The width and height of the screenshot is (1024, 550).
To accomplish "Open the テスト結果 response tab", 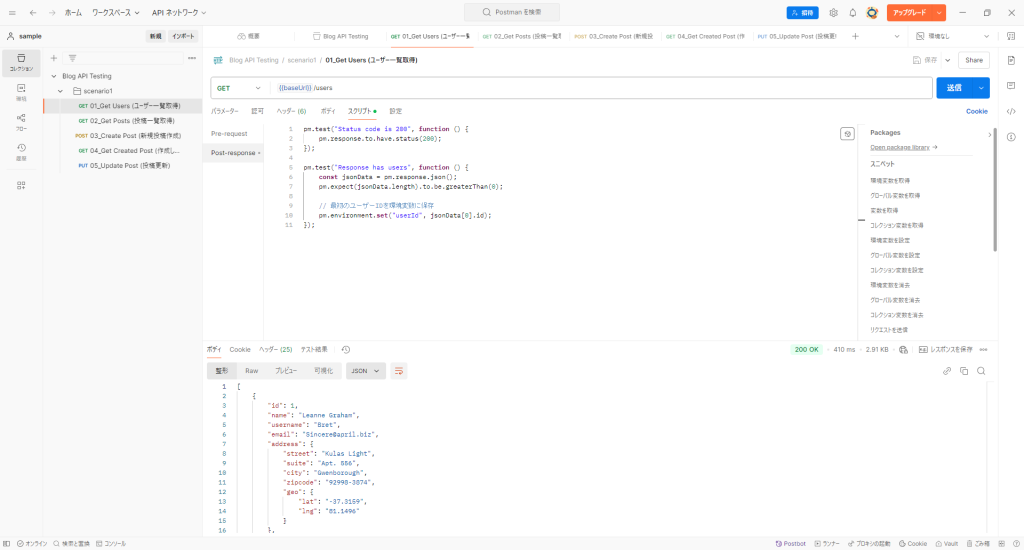I will (x=314, y=349).
